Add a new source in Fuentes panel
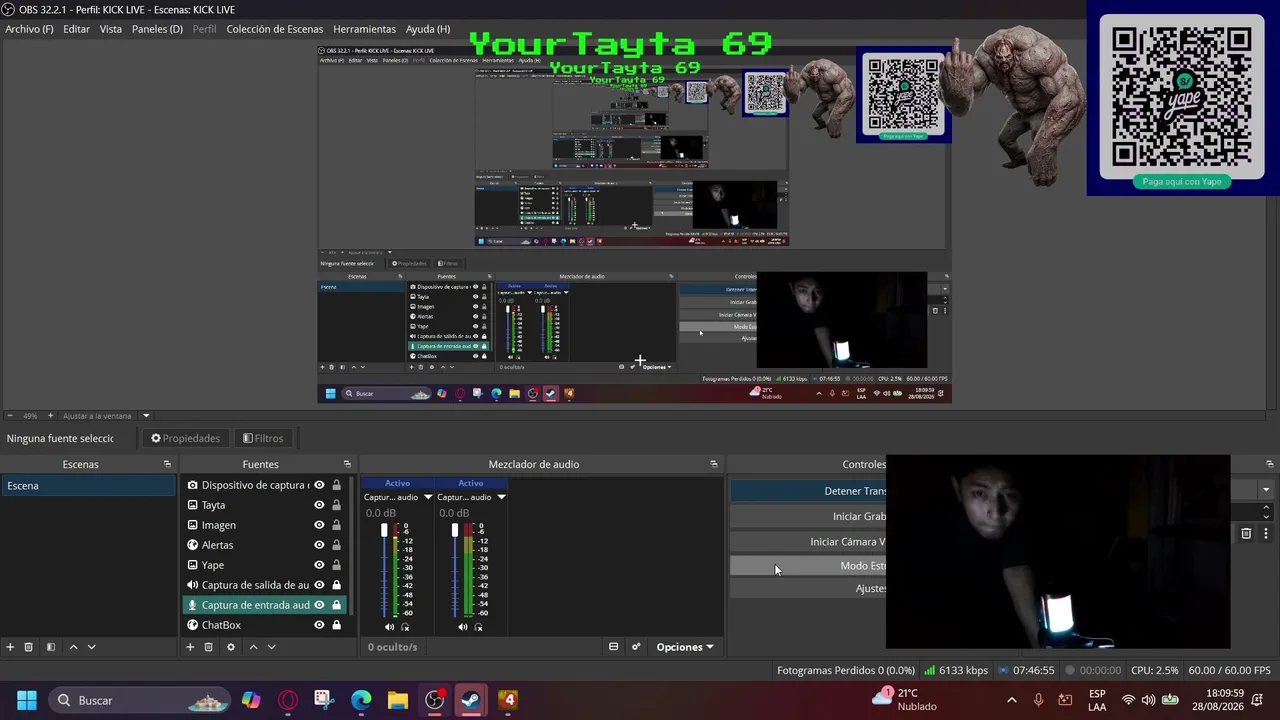This screenshot has height=720, width=1280. click(x=190, y=647)
